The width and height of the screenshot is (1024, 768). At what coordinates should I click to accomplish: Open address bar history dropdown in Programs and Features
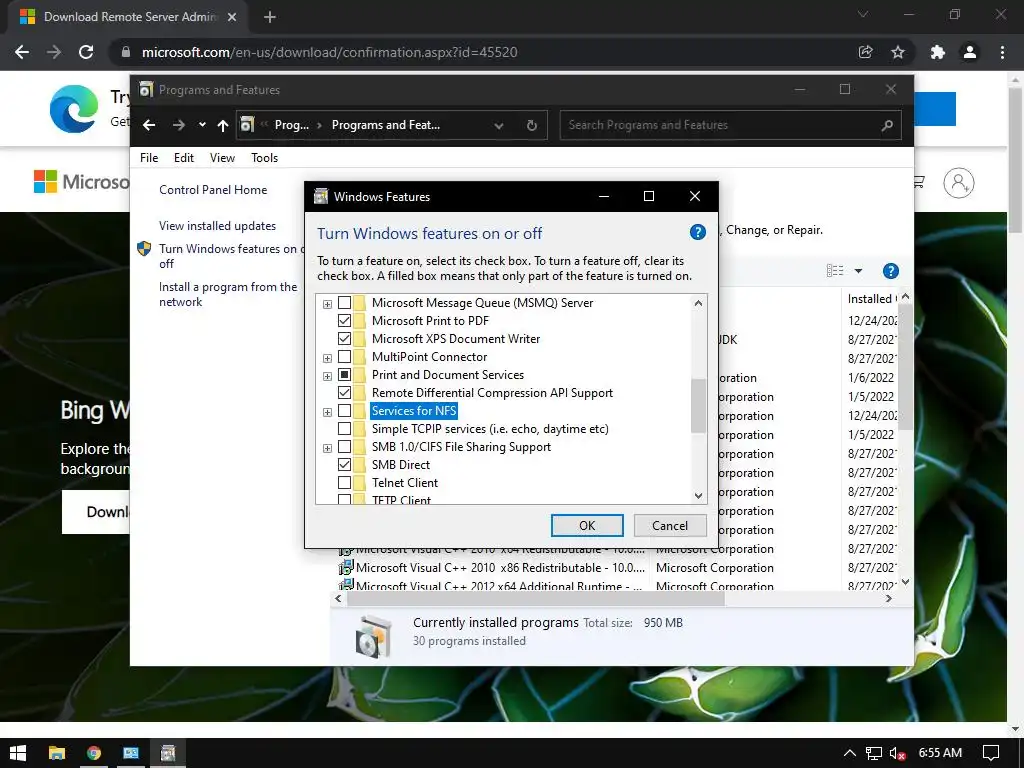click(x=499, y=125)
